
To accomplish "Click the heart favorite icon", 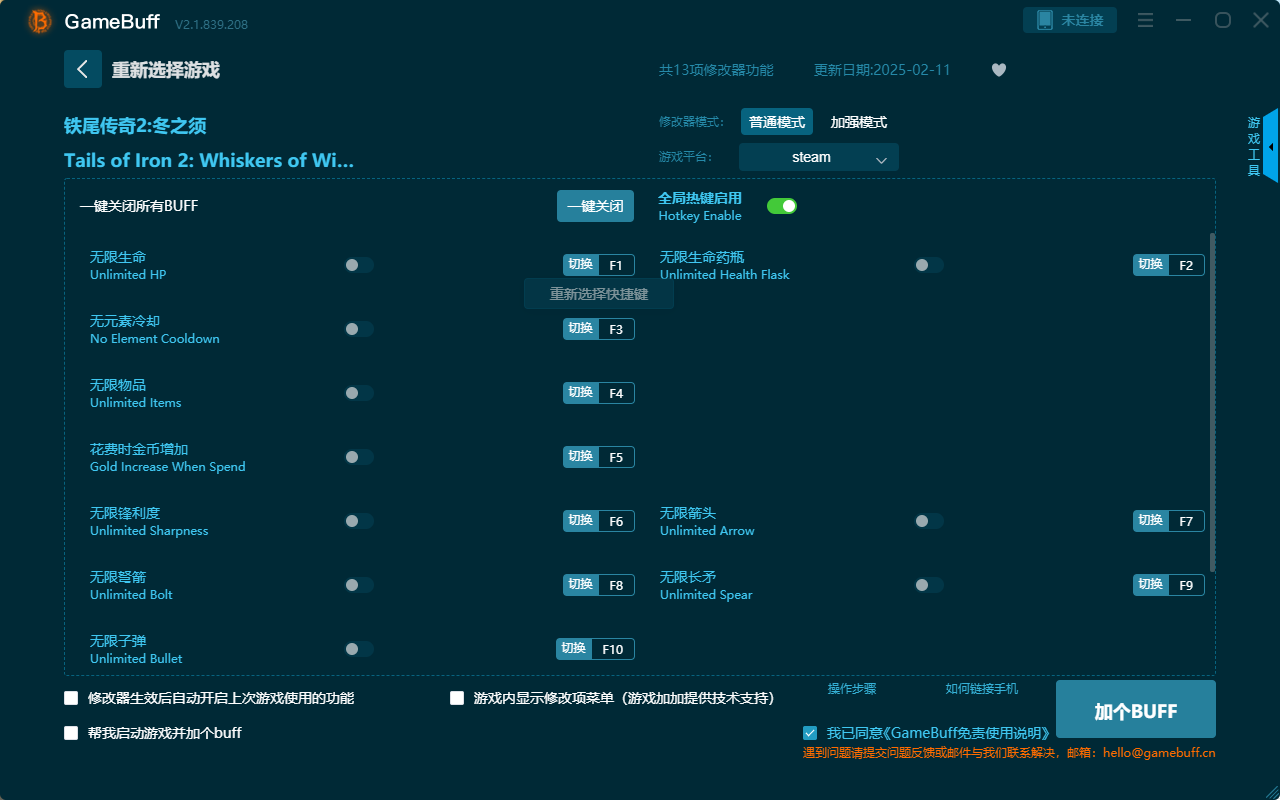I will [x=998, y=70].
